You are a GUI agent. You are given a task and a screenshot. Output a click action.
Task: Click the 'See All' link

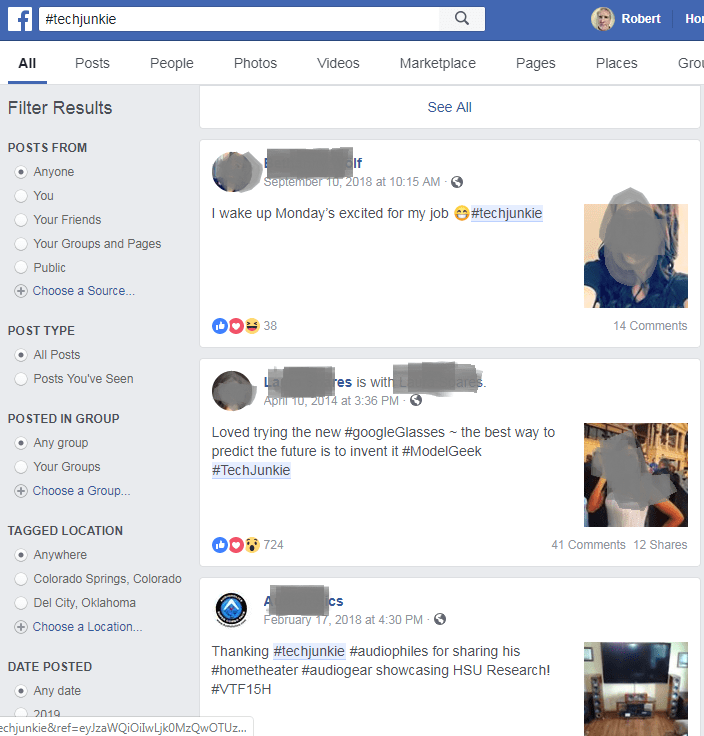[x=449, y=107]
